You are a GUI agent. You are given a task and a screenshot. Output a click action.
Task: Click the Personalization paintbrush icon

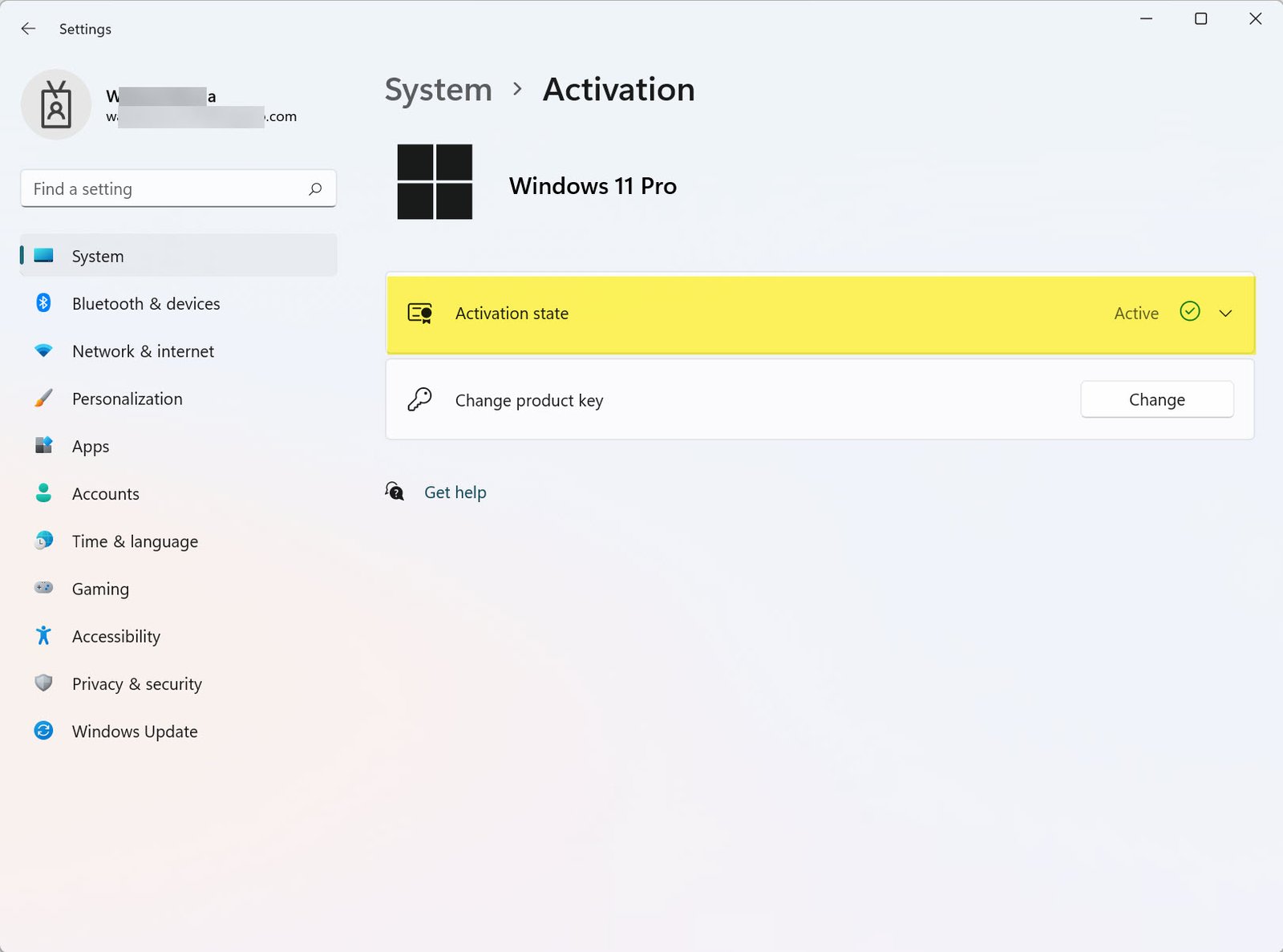[x=44, y=398]
